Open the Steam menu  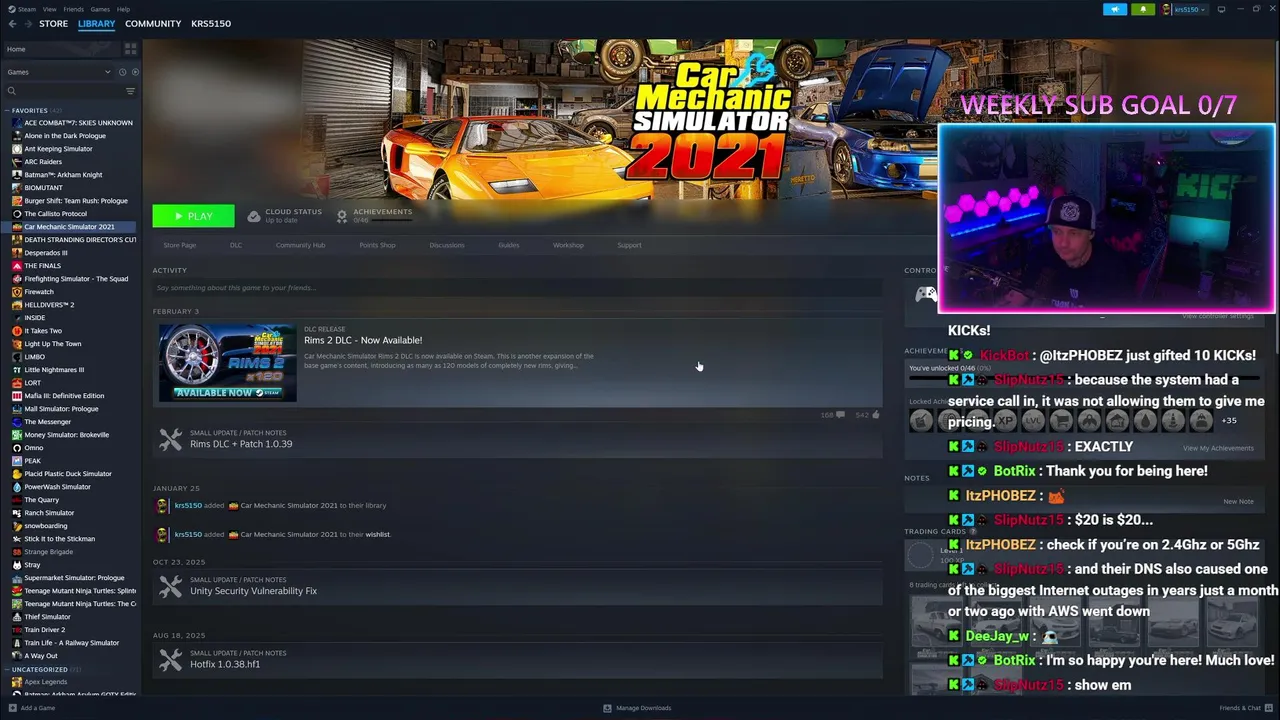(25, 9)
